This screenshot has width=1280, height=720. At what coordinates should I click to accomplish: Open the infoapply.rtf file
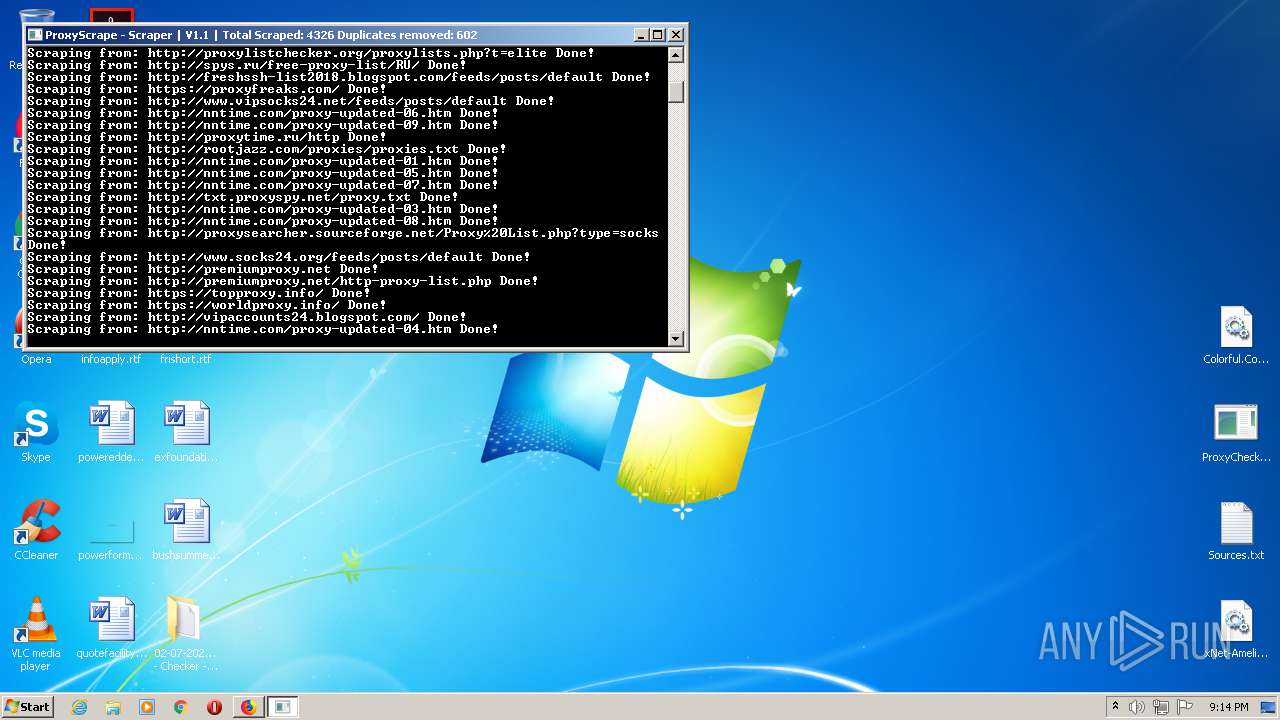(x=111, y=358)
